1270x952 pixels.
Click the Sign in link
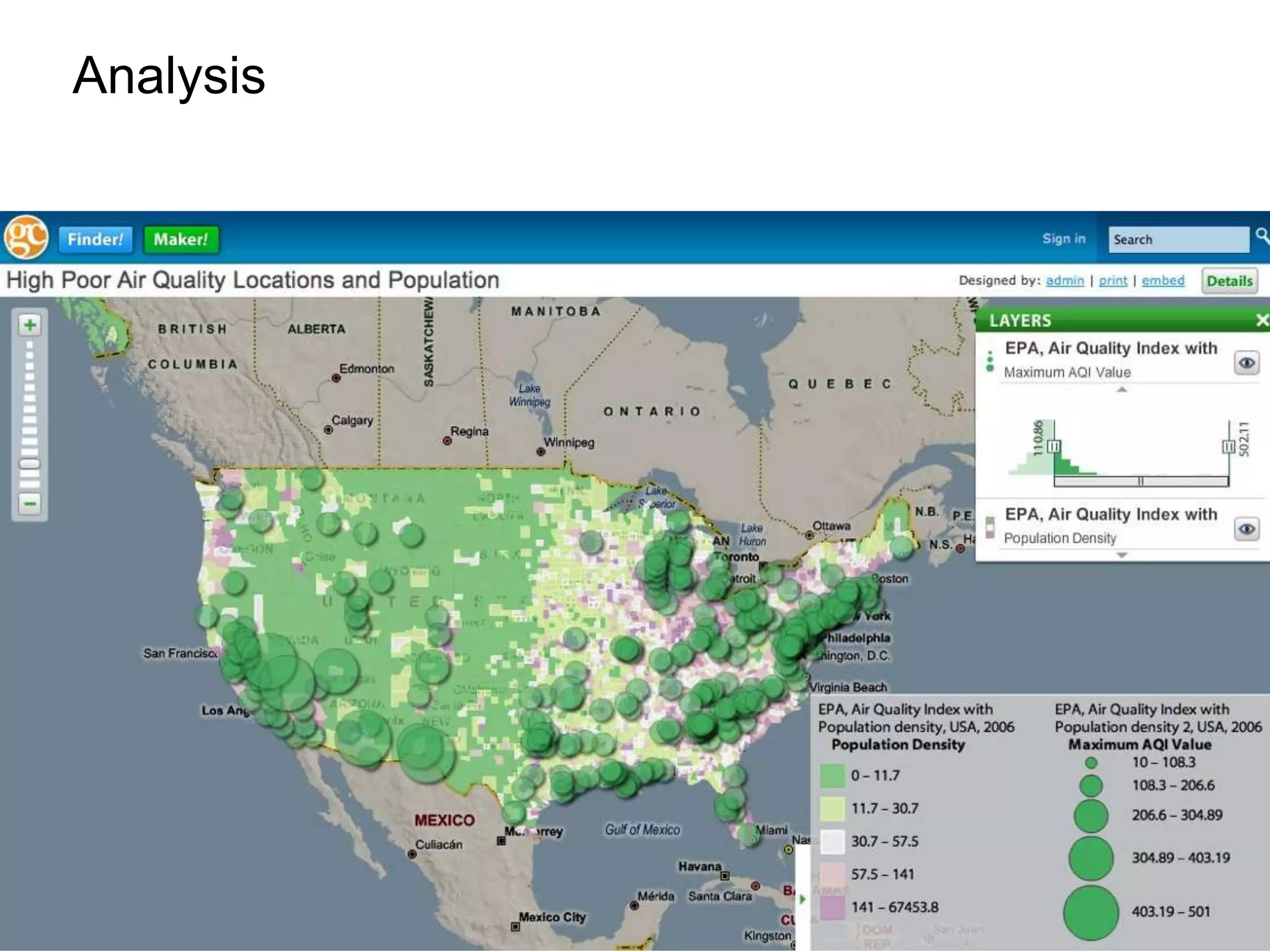pos(1064,239)
